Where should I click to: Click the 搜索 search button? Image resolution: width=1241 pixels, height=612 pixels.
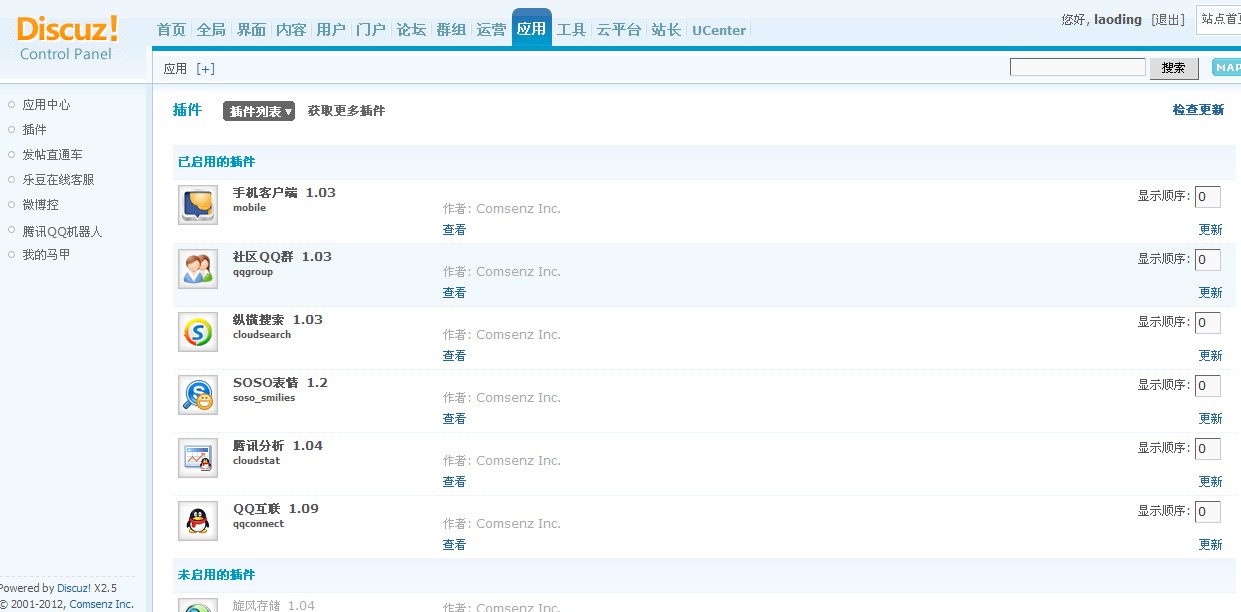[1174, 68]
